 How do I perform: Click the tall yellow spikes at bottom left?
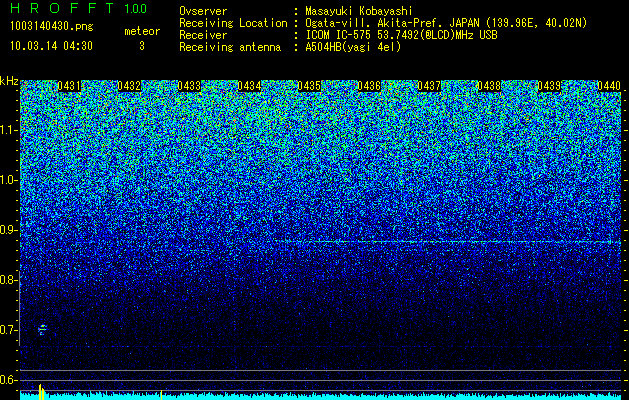click(41, 392)
